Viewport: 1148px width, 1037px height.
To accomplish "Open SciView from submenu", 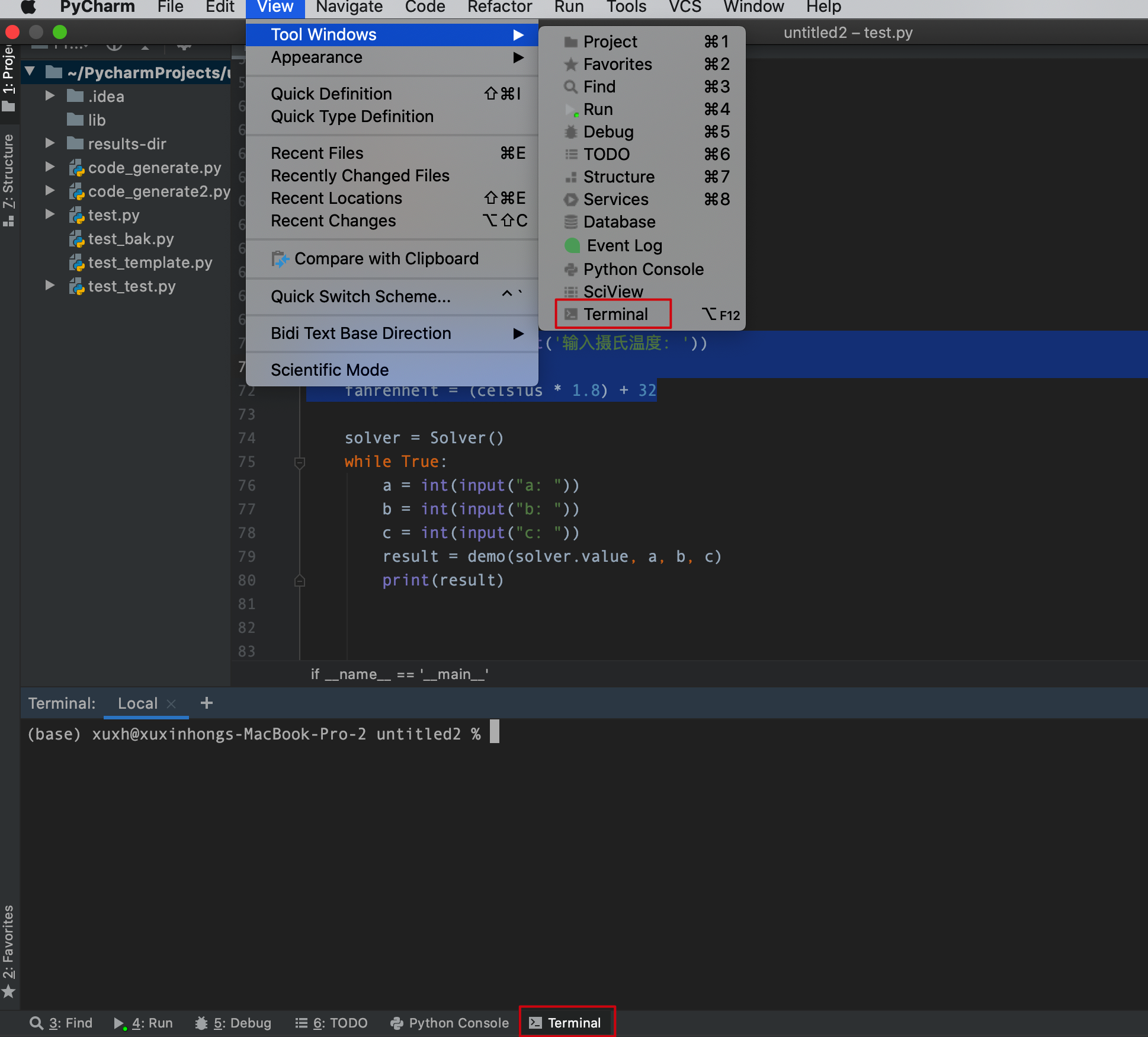I will 642,292.
